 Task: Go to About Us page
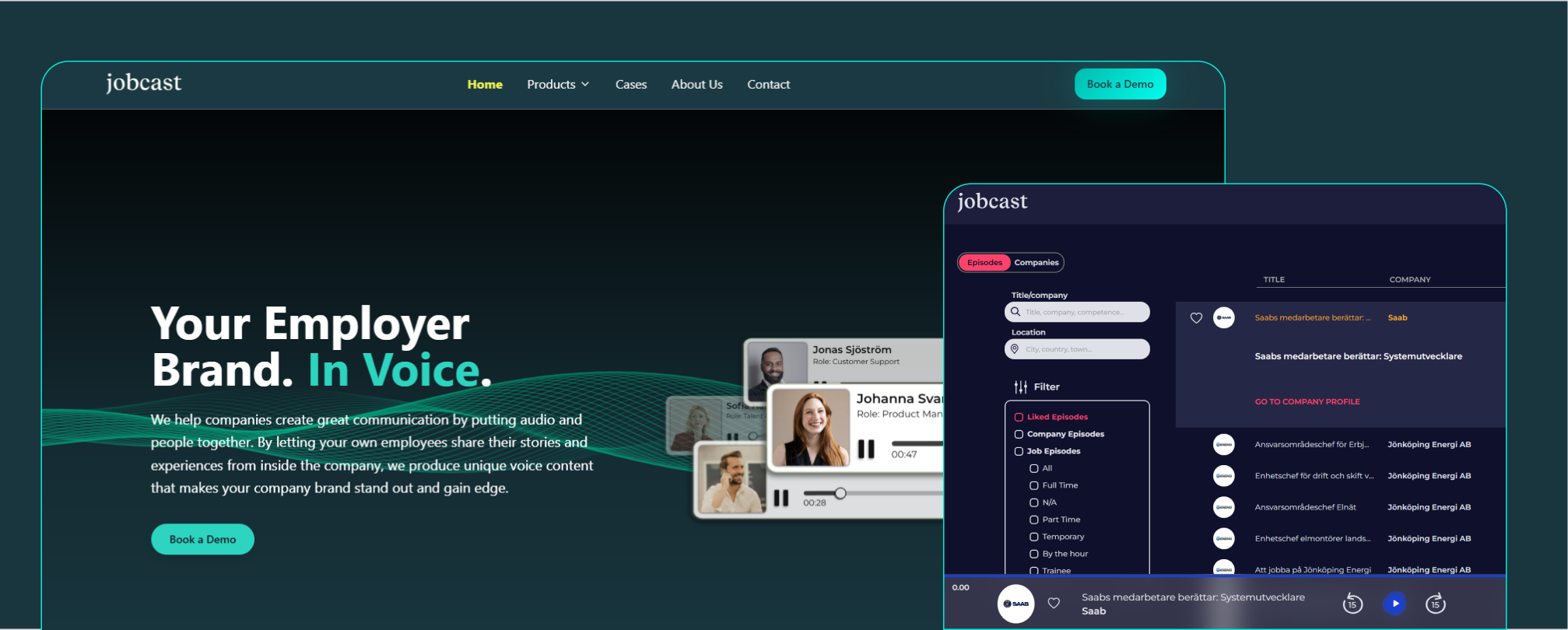(697, 84)
